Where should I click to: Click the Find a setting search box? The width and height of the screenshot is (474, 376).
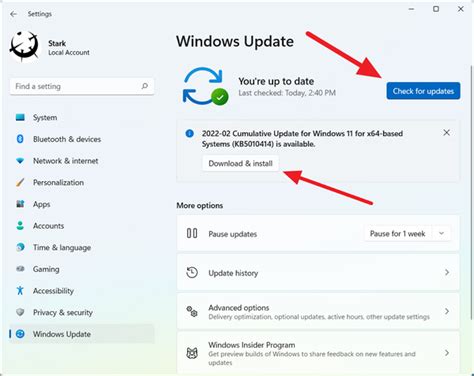pos(82,86)
